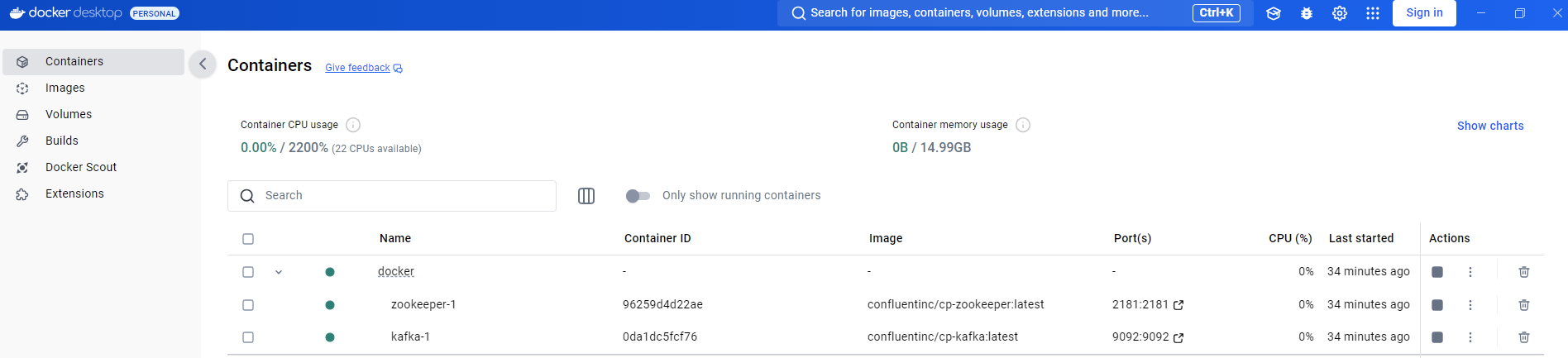Click the global search bar in header
This screenshot has width=1568, height=358.
(1016, 13)
